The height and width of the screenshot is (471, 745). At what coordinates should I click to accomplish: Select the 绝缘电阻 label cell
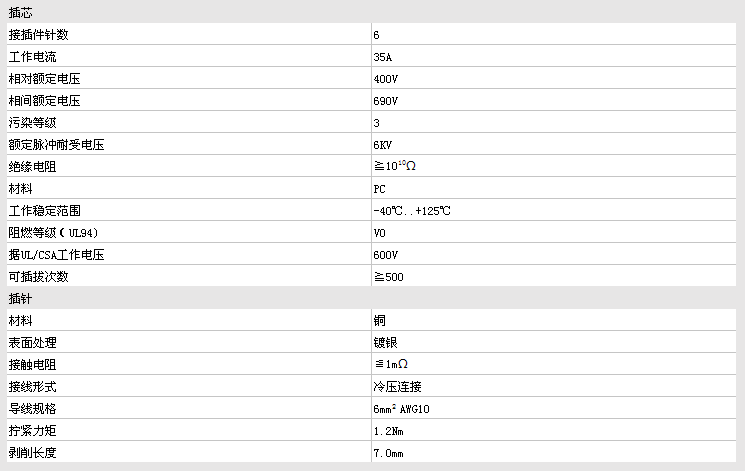[x=32, y=167]
